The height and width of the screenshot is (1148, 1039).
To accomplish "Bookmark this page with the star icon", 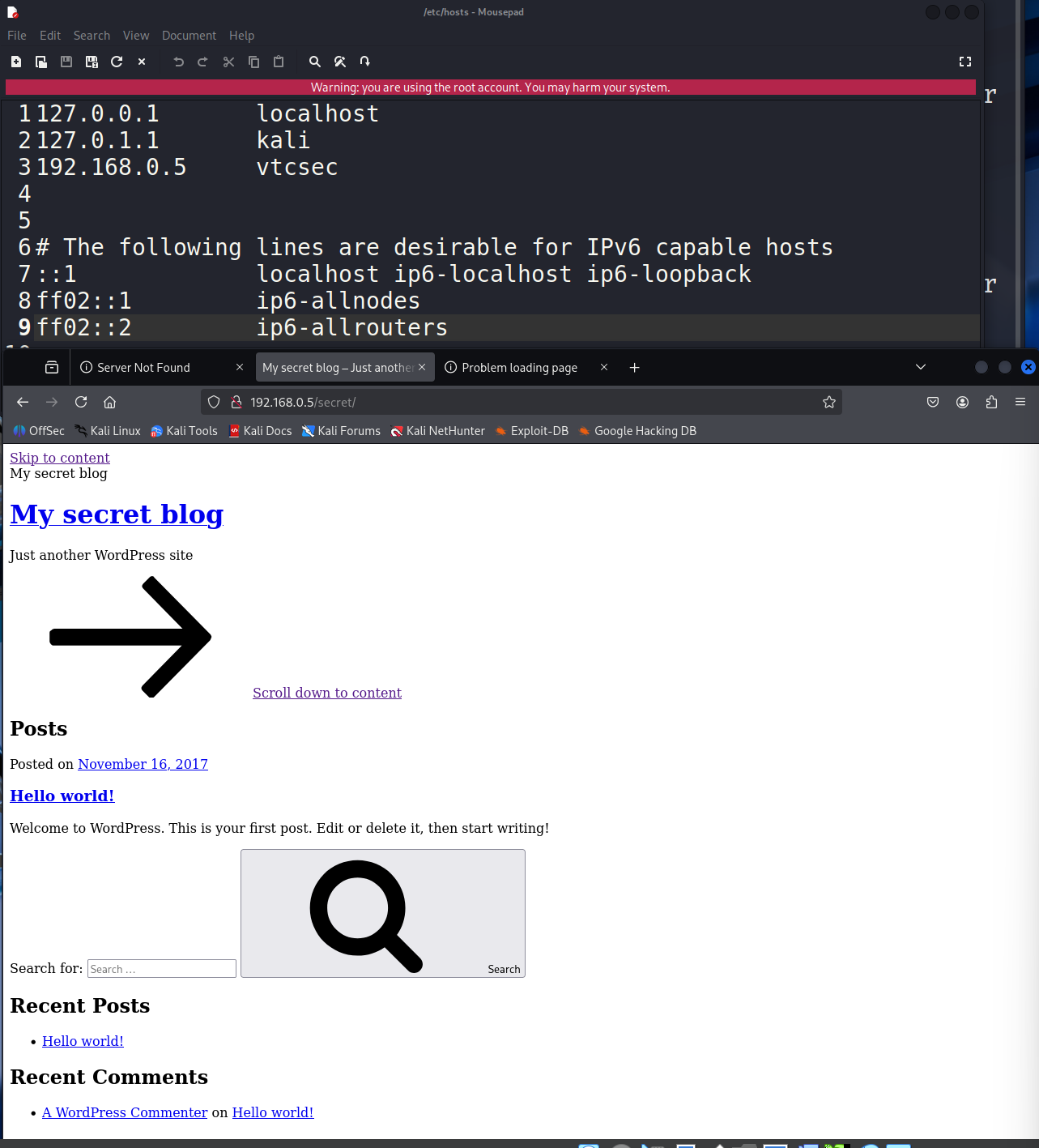I will 829,402.
